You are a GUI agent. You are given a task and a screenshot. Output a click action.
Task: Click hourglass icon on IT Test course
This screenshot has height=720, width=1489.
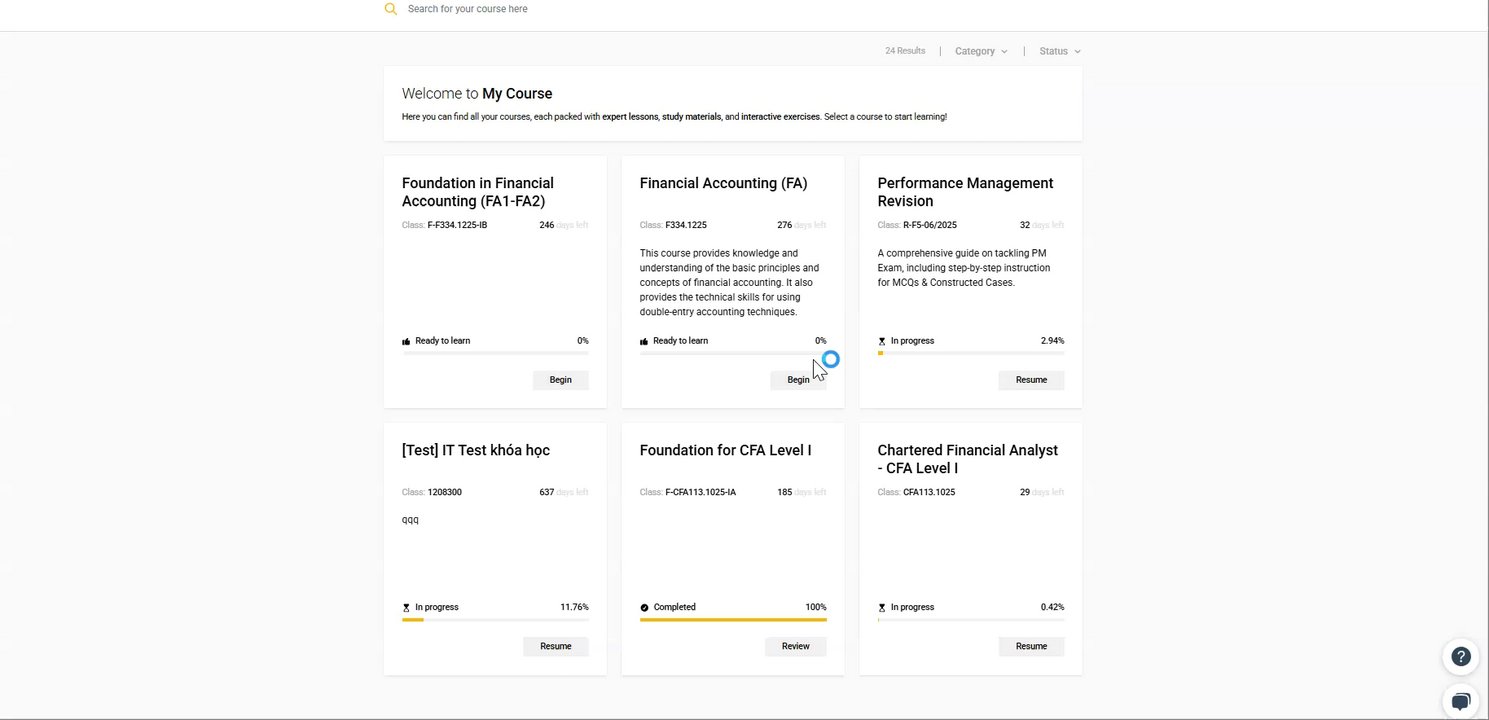(x=406, y=608)
